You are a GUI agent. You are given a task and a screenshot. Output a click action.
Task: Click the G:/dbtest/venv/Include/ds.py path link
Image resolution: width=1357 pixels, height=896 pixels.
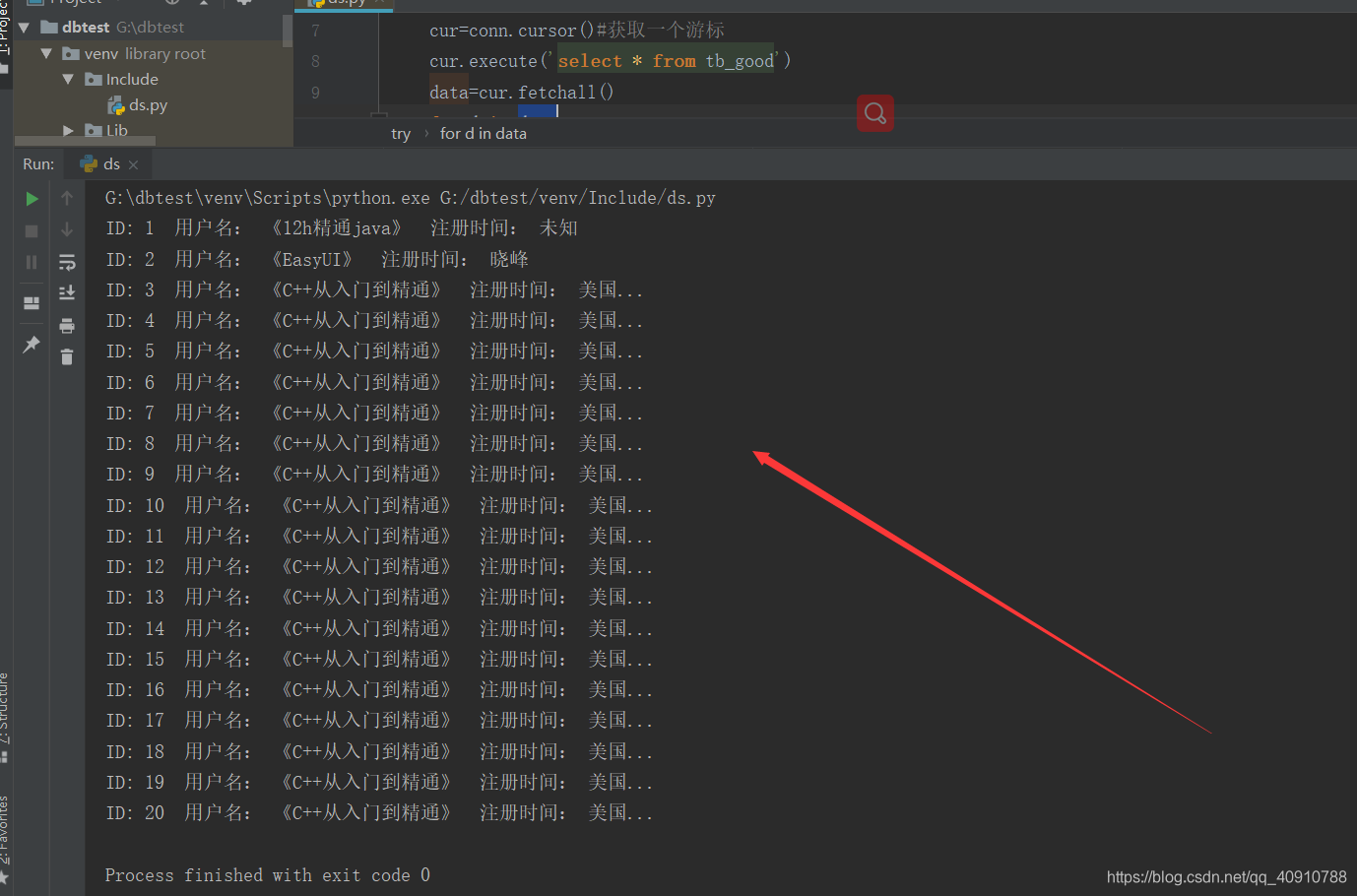578,198
